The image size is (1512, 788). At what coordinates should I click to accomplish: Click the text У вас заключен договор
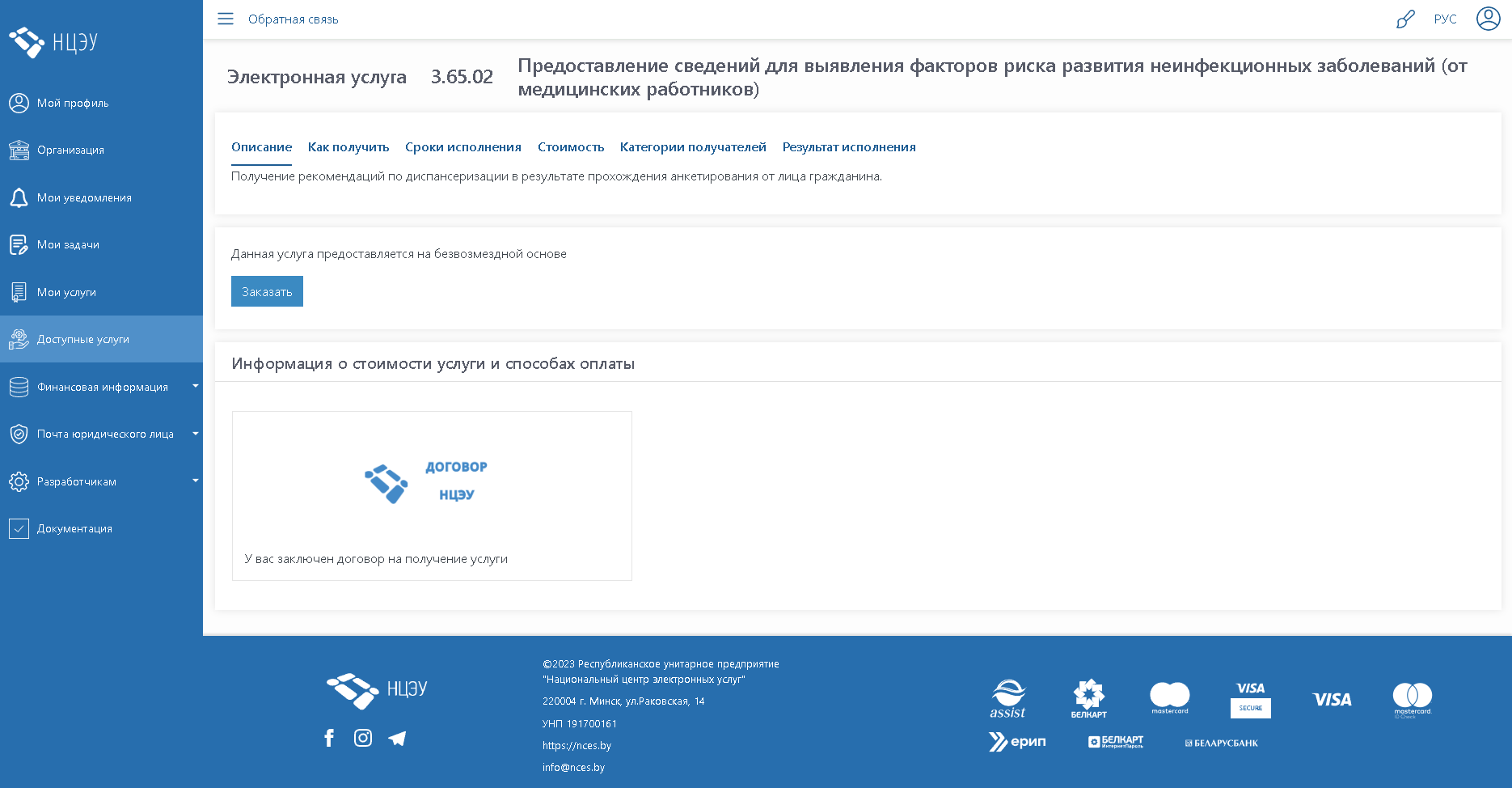click(376, 559)
